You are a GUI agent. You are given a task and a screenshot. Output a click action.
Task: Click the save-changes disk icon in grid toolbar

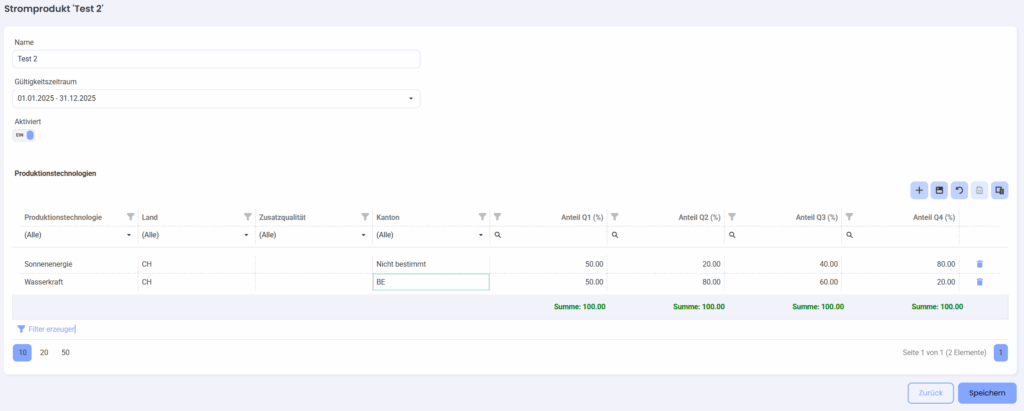tap(939, 190)
